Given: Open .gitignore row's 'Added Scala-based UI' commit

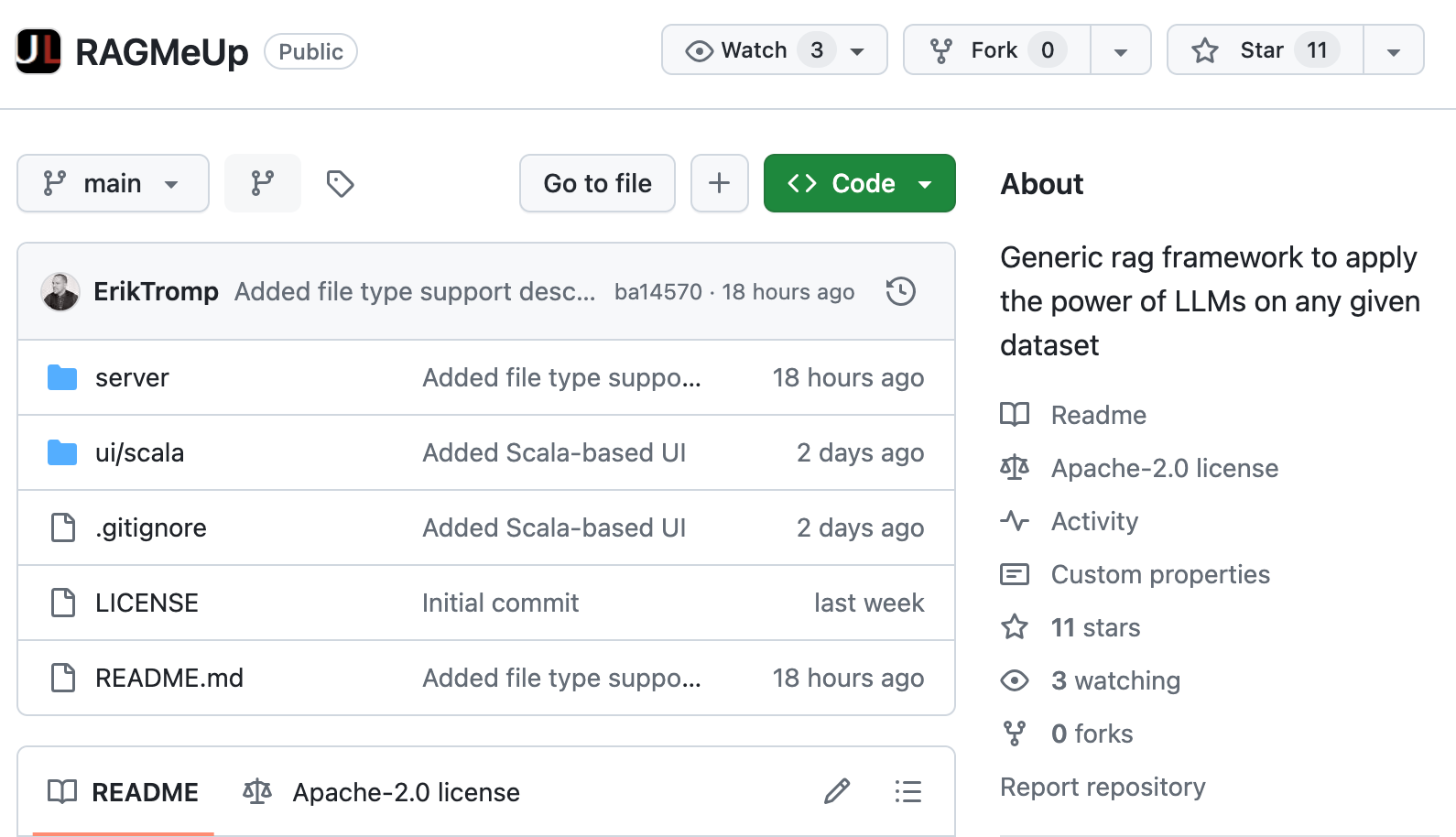Looking at the screenshot, I should (x=554, y=527).
